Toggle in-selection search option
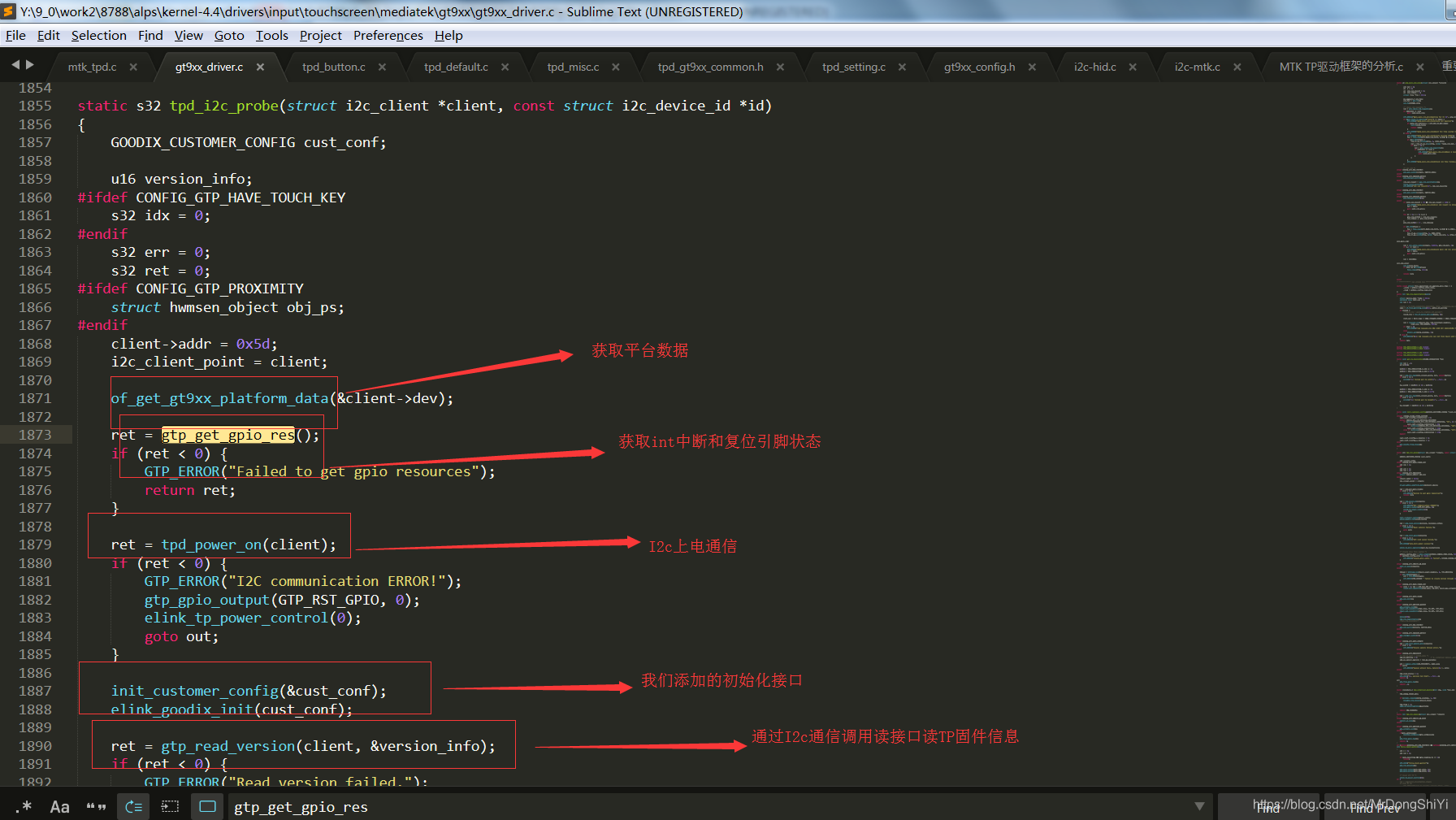The image size is (1456, 820). 170,807
